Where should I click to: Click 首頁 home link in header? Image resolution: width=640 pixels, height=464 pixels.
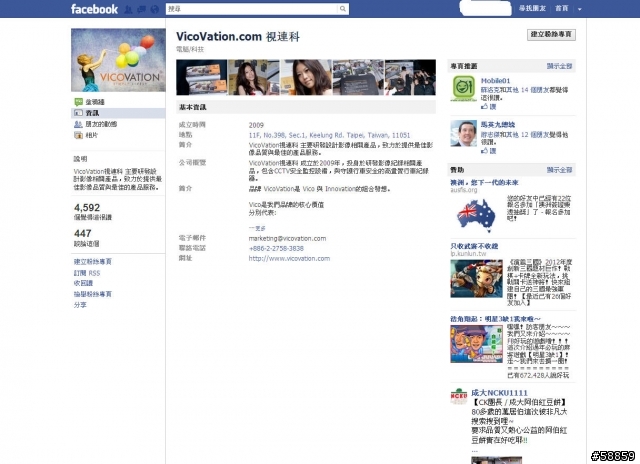point(562,9)
